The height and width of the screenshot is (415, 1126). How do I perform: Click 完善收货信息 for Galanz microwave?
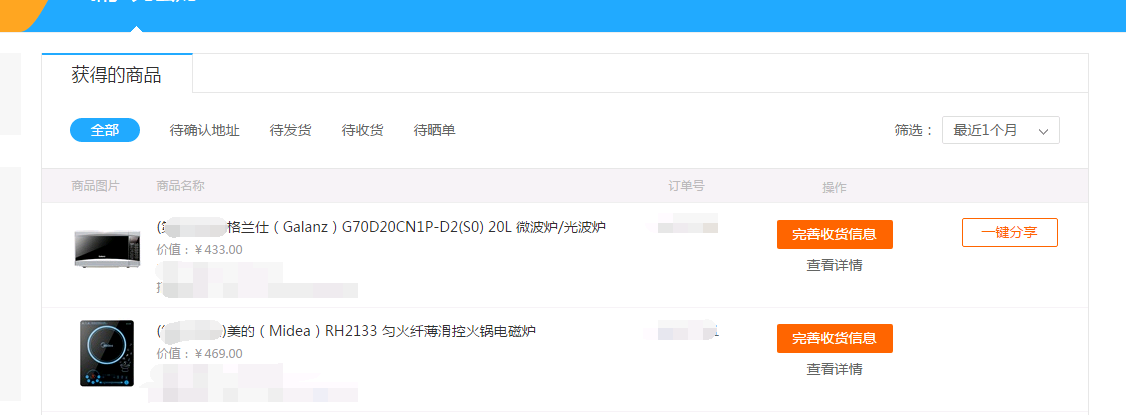tap(834, 235)
